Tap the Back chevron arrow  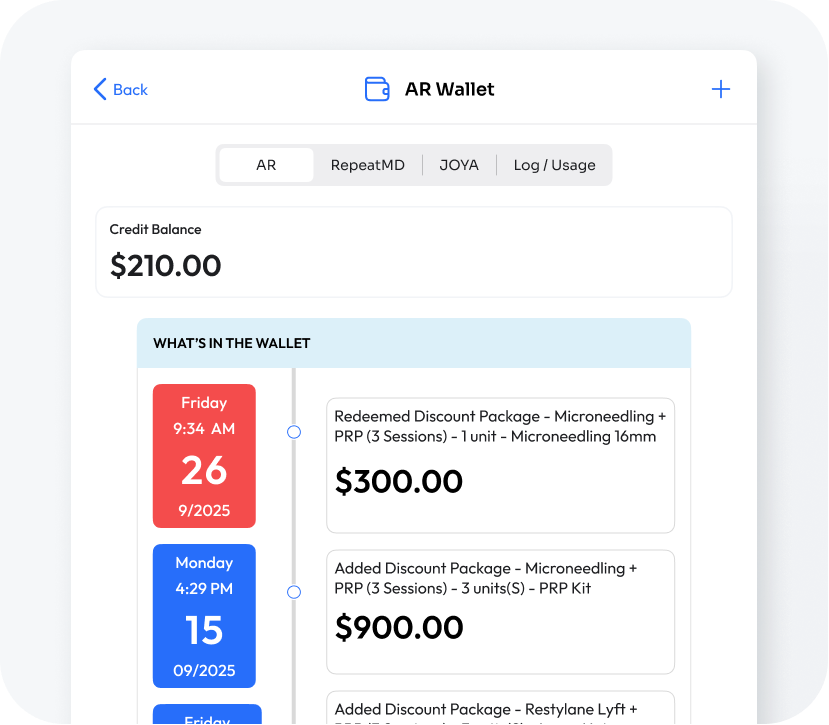tap(99, 89)
